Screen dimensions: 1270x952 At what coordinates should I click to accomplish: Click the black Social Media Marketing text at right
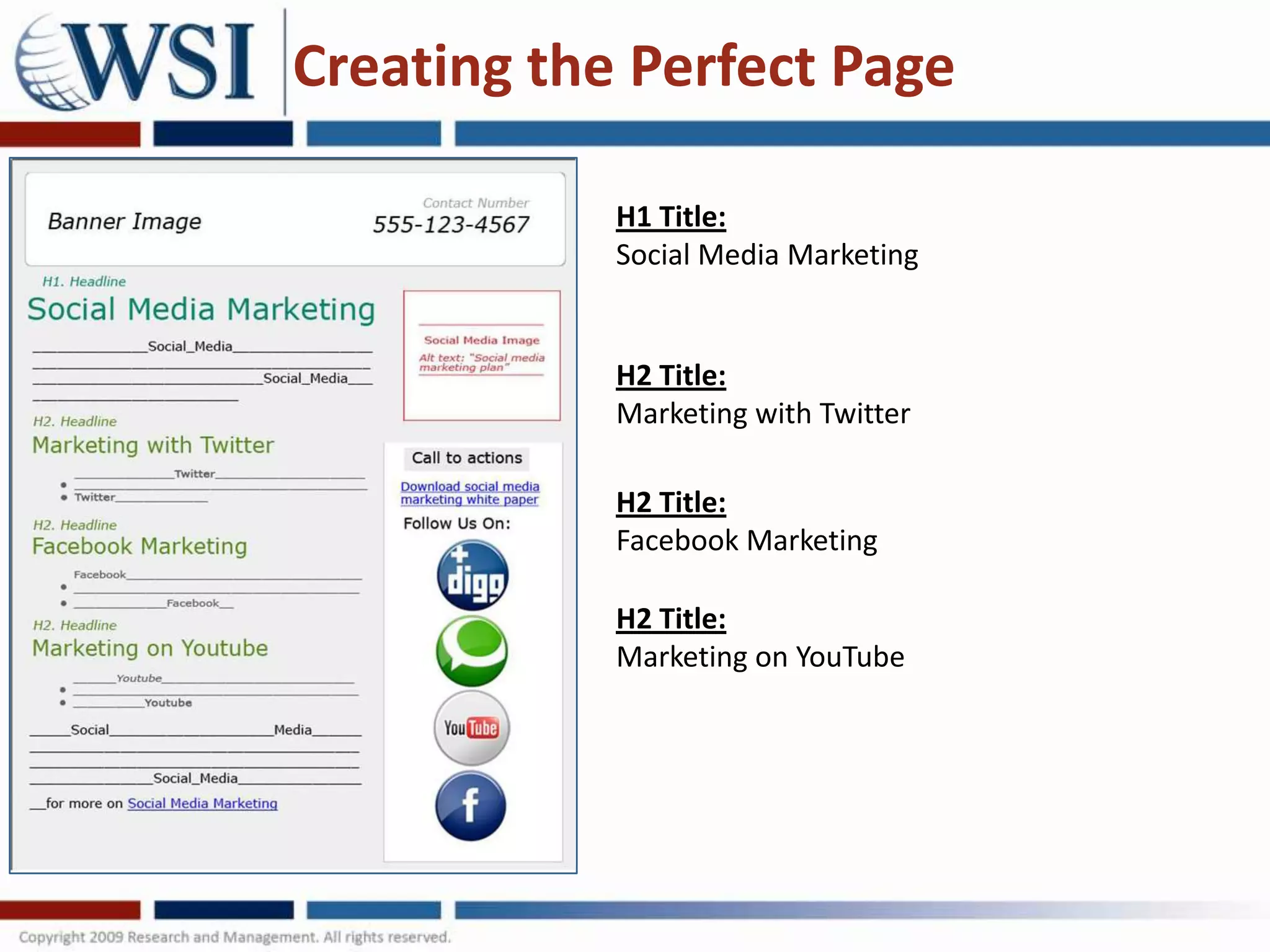point(767,255)
